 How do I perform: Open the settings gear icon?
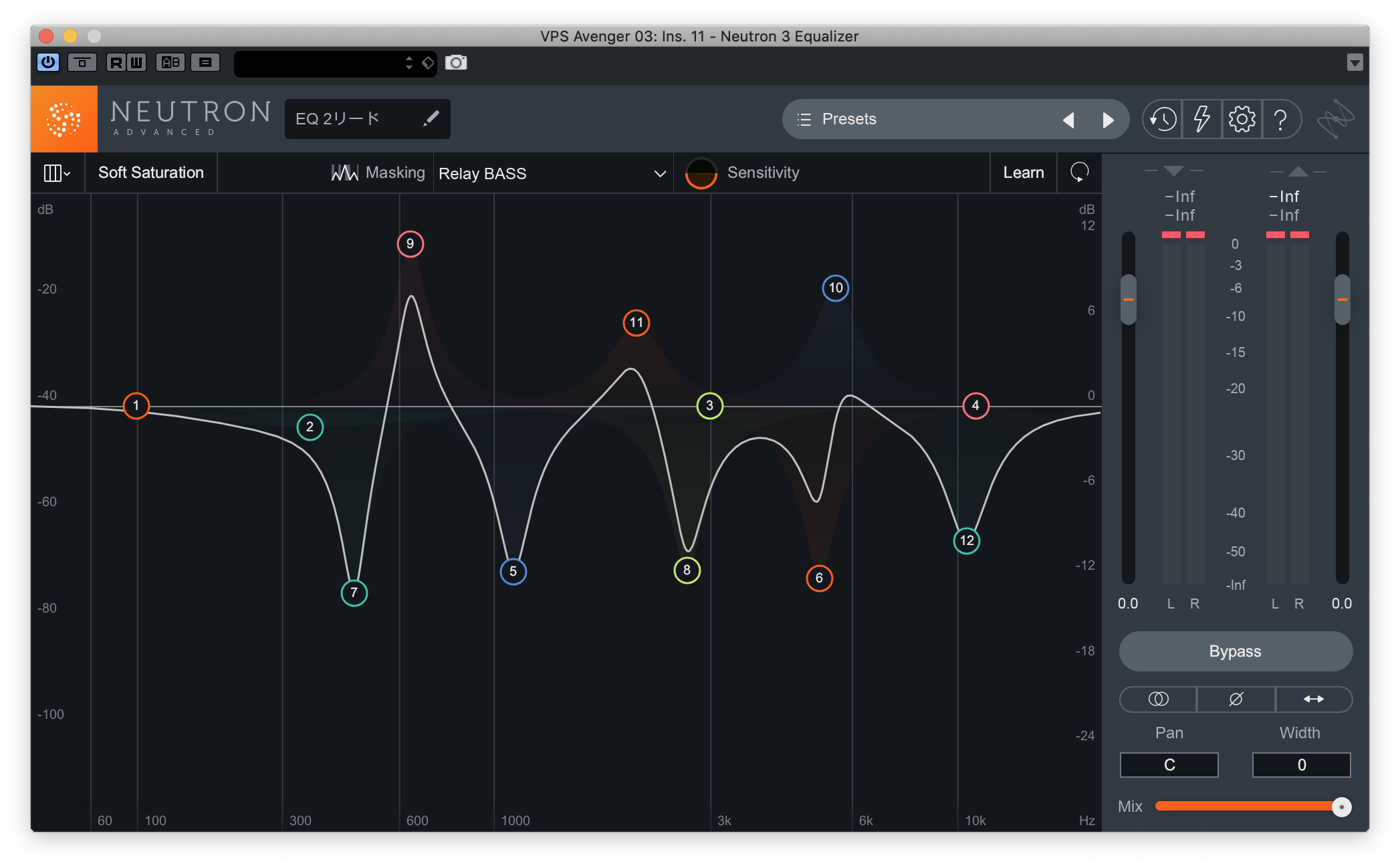pos(1242,120)
